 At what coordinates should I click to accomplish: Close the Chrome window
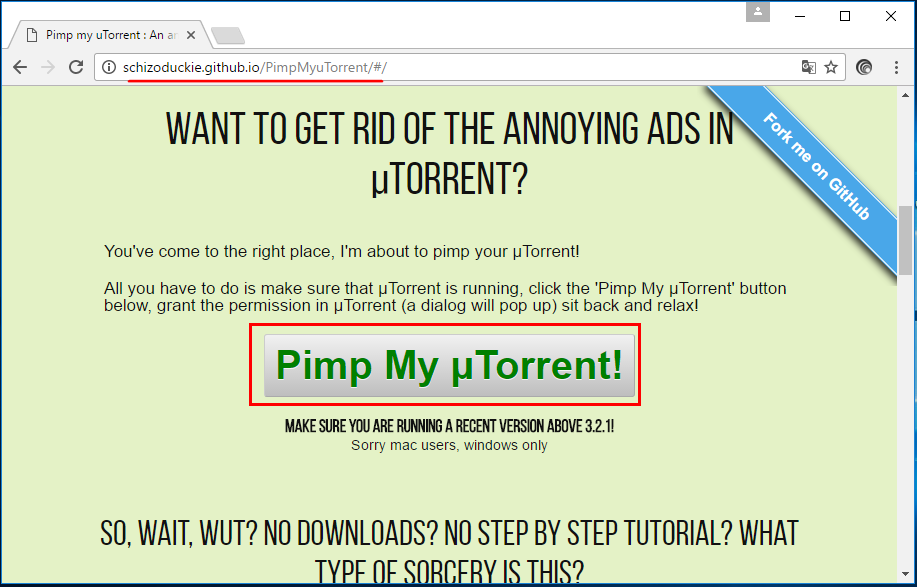(x=891, y=16)
